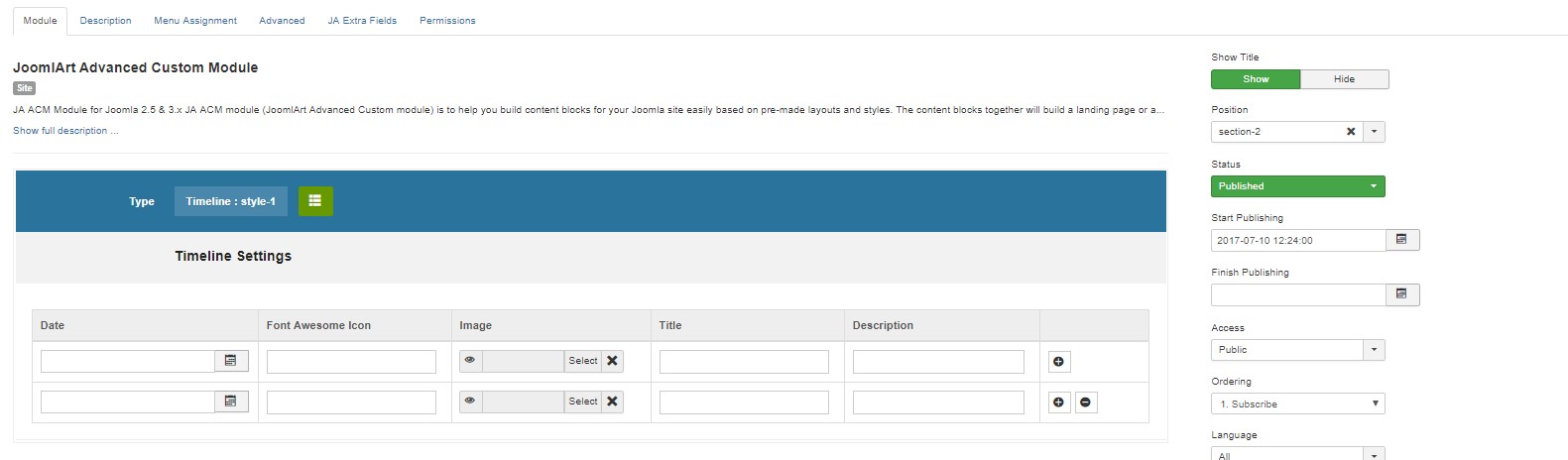The height and width of the screenshot is (460, 1568).
Task: Open the Ordering dropdown showing 1. Subscribe
Action: 1297,403
